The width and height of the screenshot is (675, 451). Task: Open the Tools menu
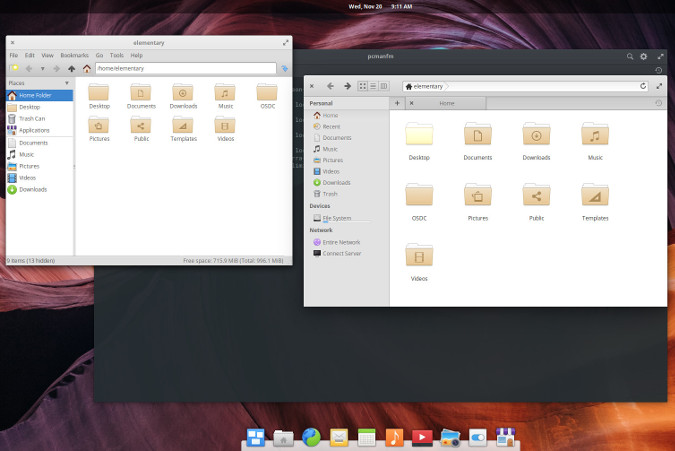(x=117, y=55)
